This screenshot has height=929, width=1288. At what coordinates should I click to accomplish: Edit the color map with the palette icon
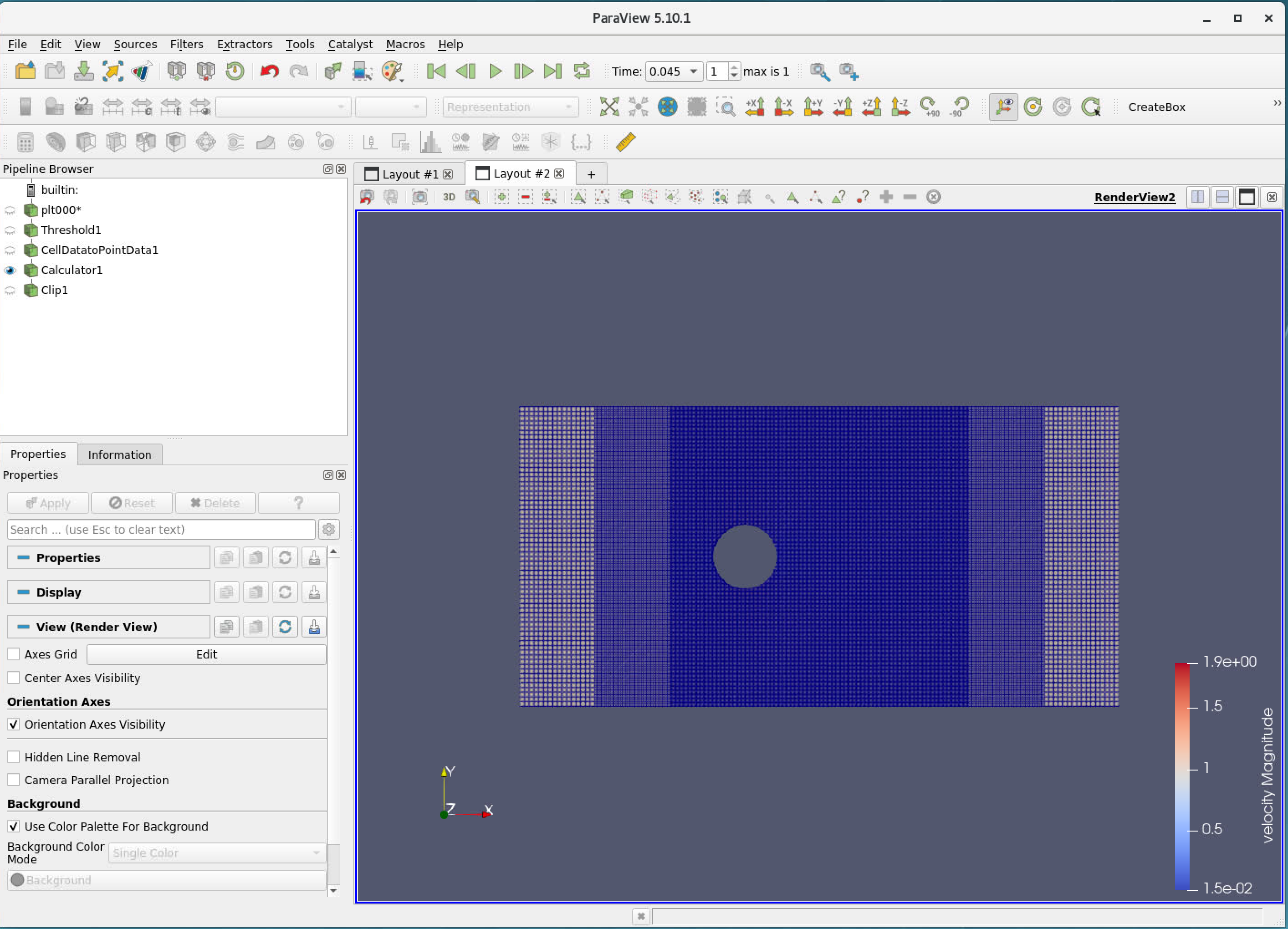(x=392, y=71)
